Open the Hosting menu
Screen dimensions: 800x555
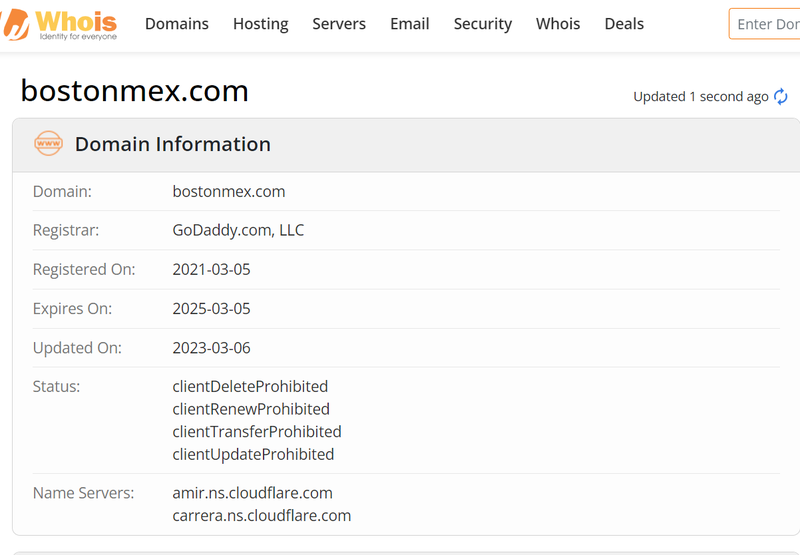260,24
